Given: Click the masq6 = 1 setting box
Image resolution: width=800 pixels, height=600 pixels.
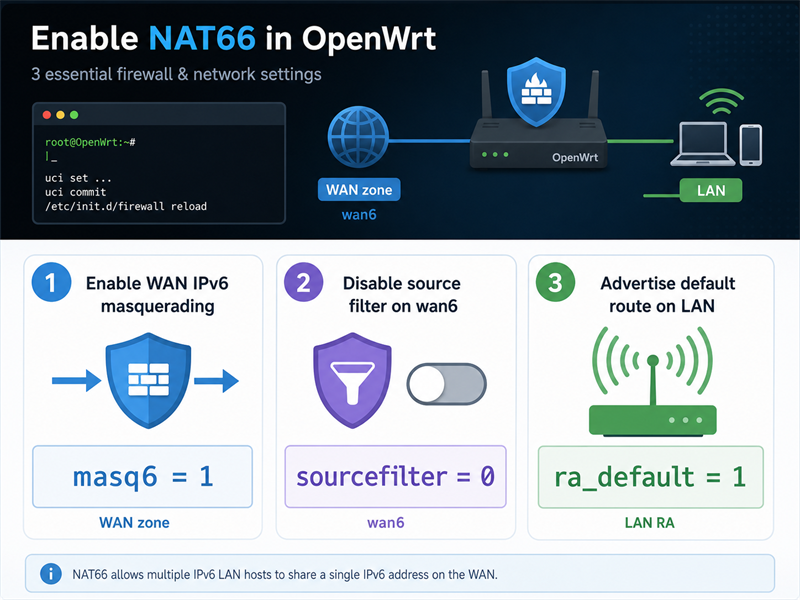Looking at the screenshot, I should tap(142, 477).
